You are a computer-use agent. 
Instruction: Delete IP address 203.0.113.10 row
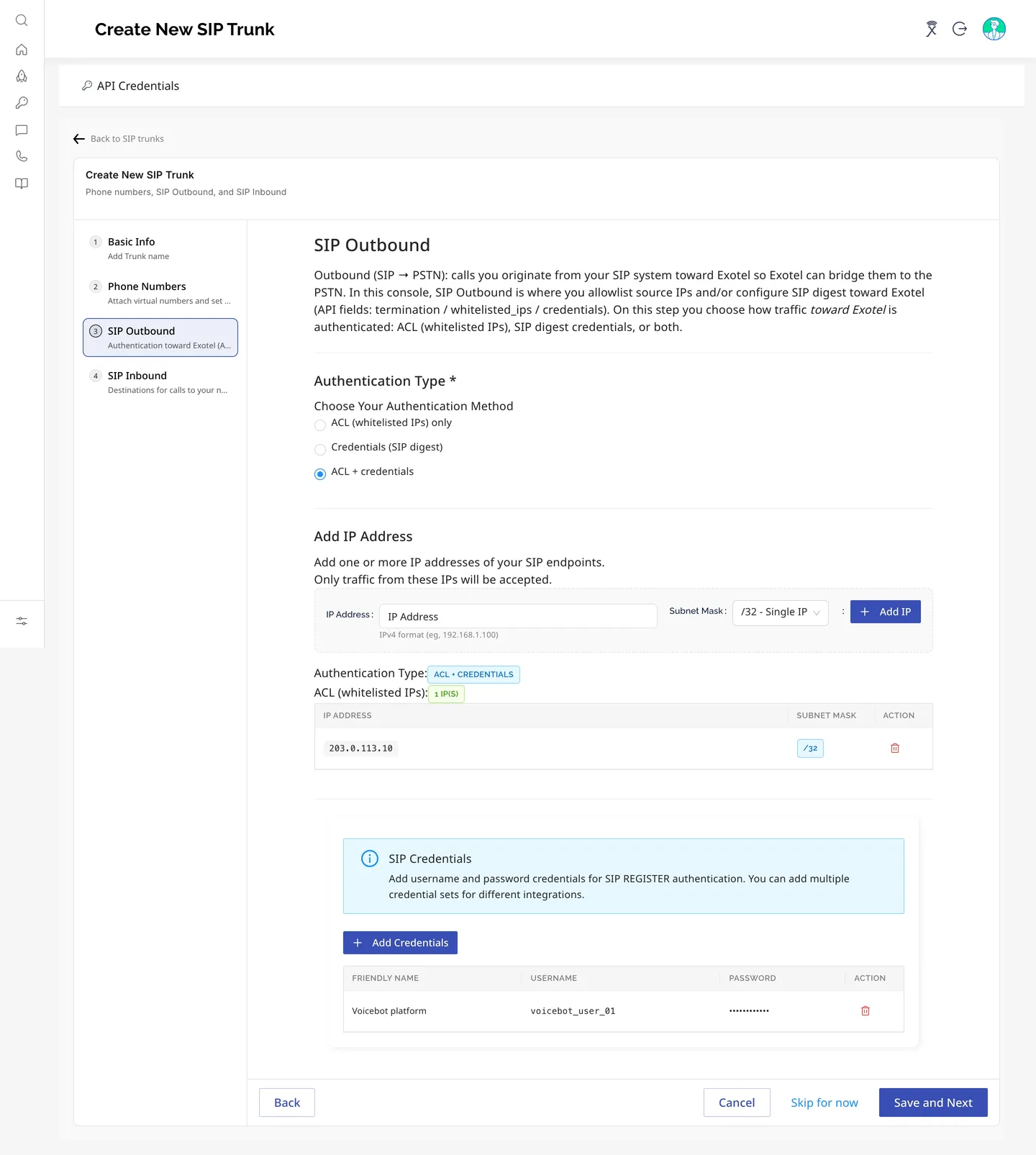[895, 748]
